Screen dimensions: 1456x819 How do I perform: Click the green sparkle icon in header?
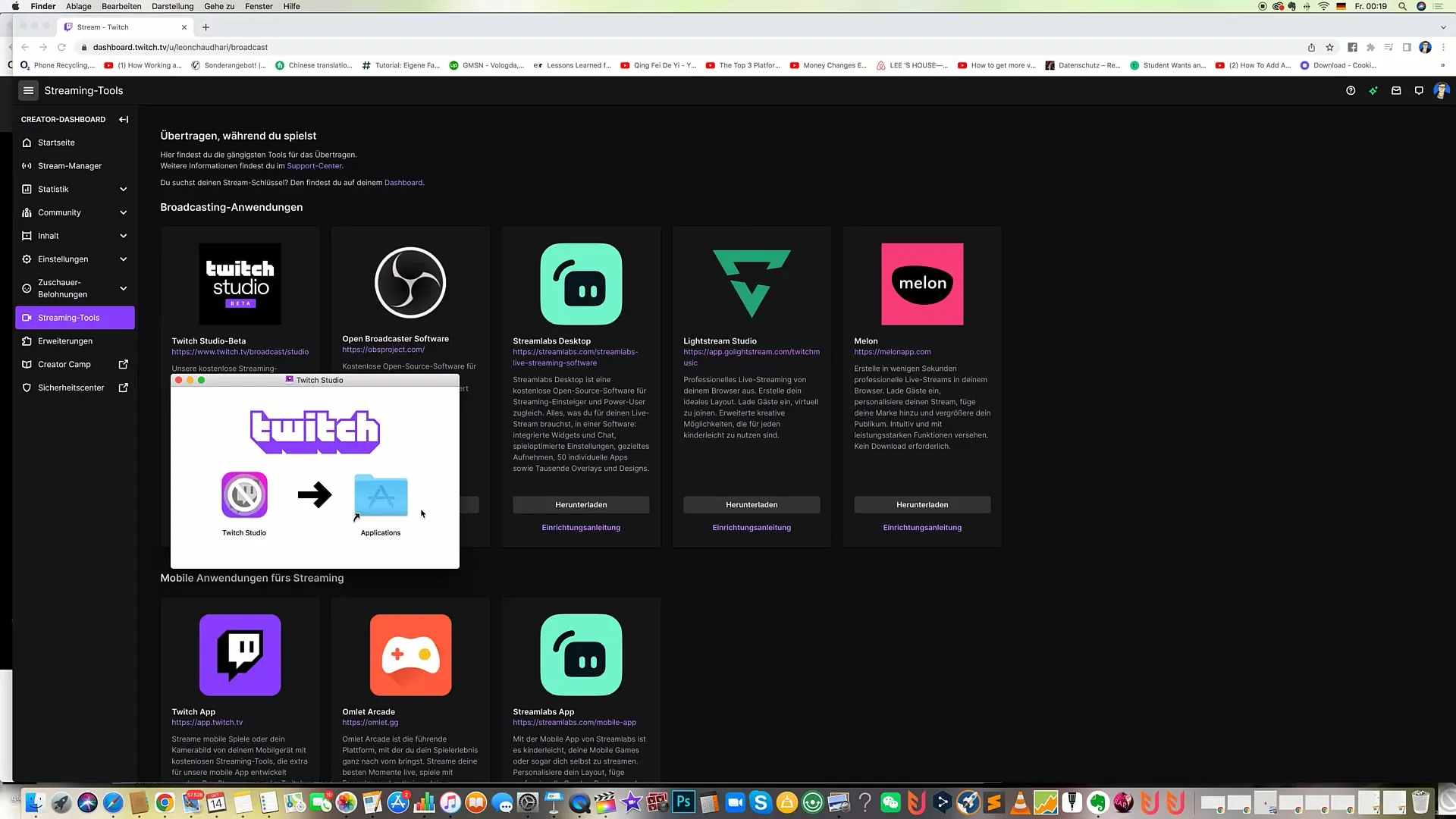pyautogui.click(x=1373, y=90)
